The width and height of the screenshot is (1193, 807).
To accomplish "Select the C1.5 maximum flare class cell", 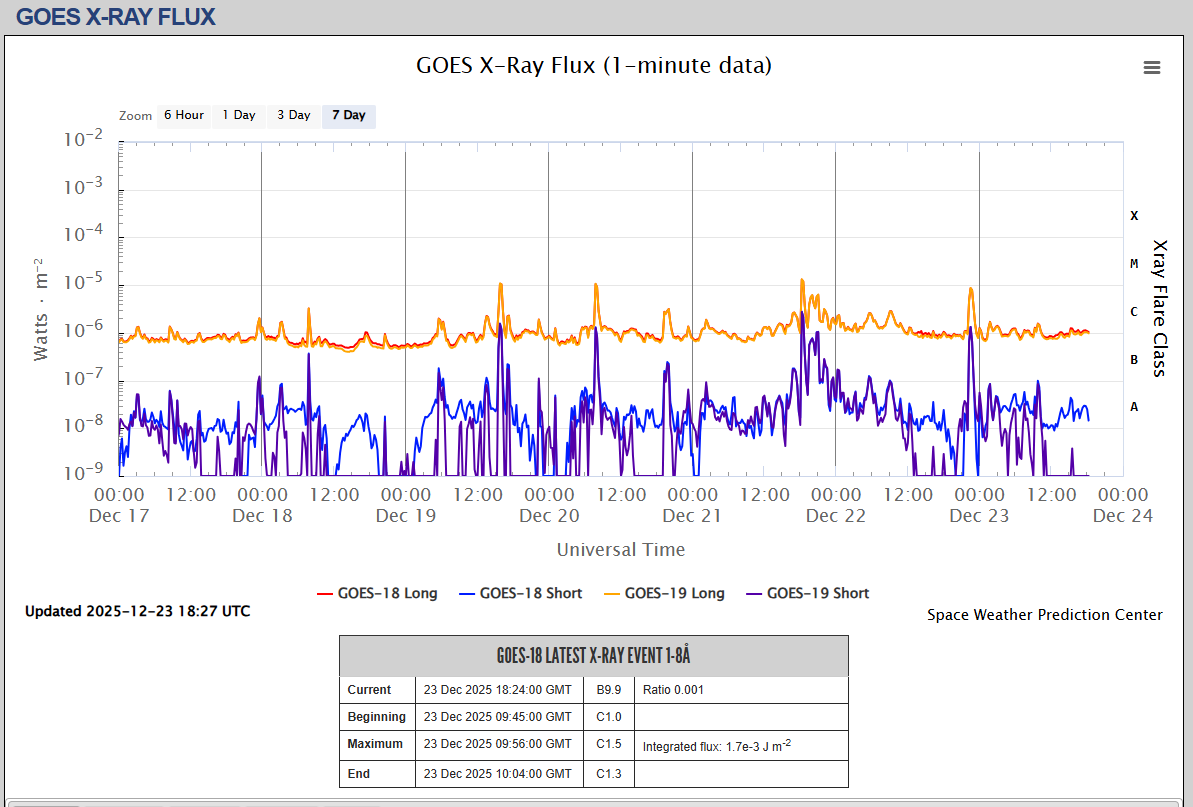I will (609, 744).
